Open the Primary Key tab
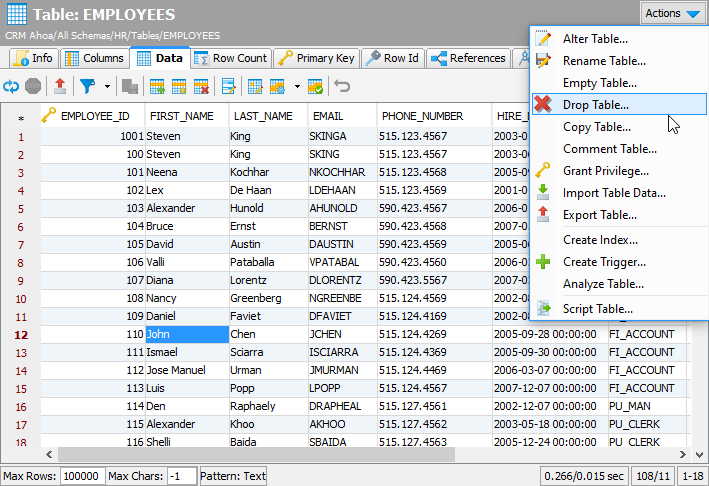The width and height of the screenshot is (709, 486). click(x=316, y=58)
